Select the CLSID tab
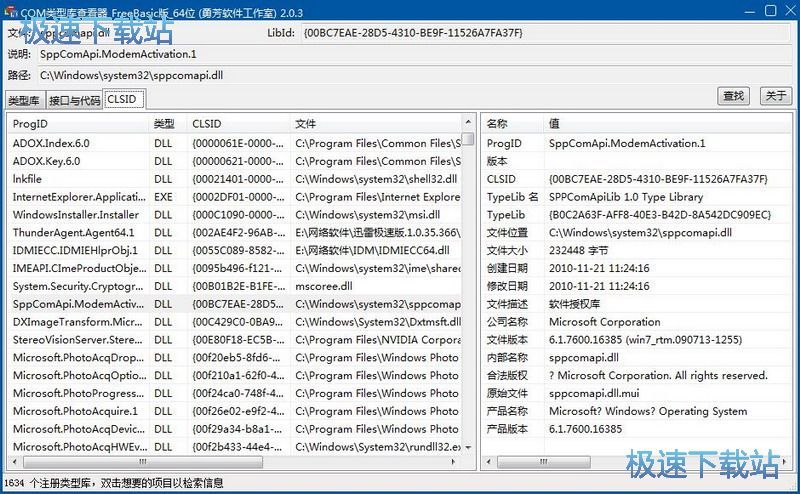Viewport: 800px width, 494px height. point(123,99)
